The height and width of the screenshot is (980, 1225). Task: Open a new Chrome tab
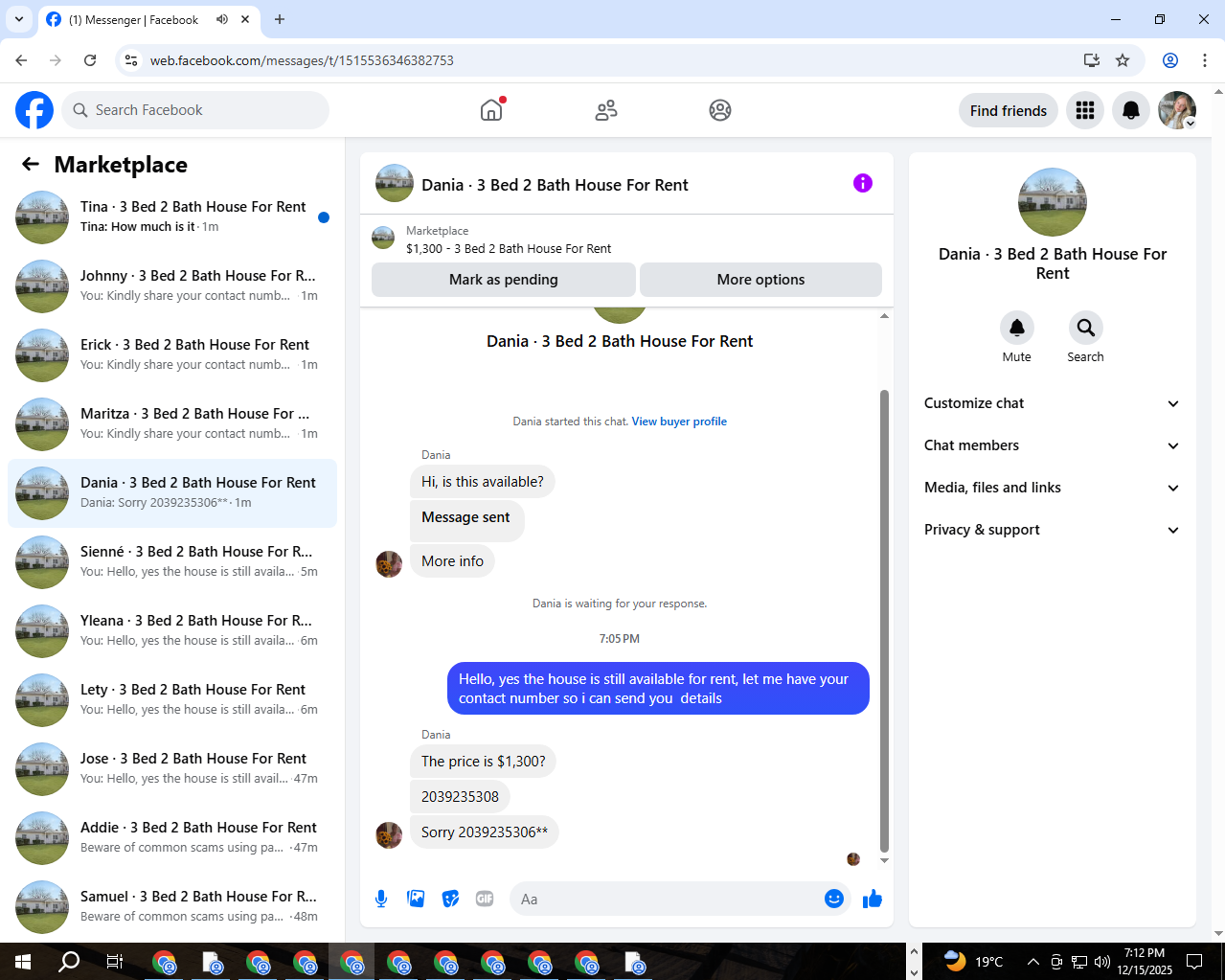point(280,19)
